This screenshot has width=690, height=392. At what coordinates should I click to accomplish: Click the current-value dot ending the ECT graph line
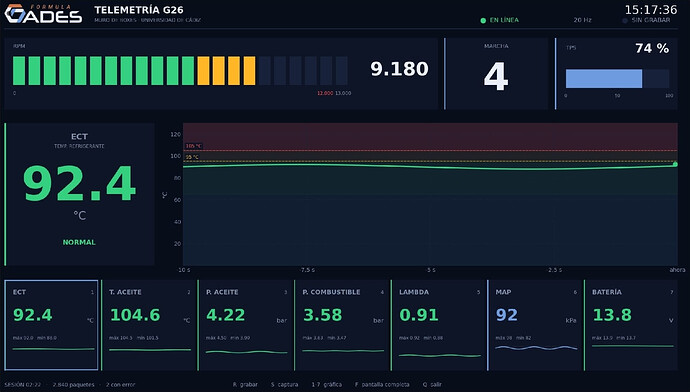click(x=675, y=165)
